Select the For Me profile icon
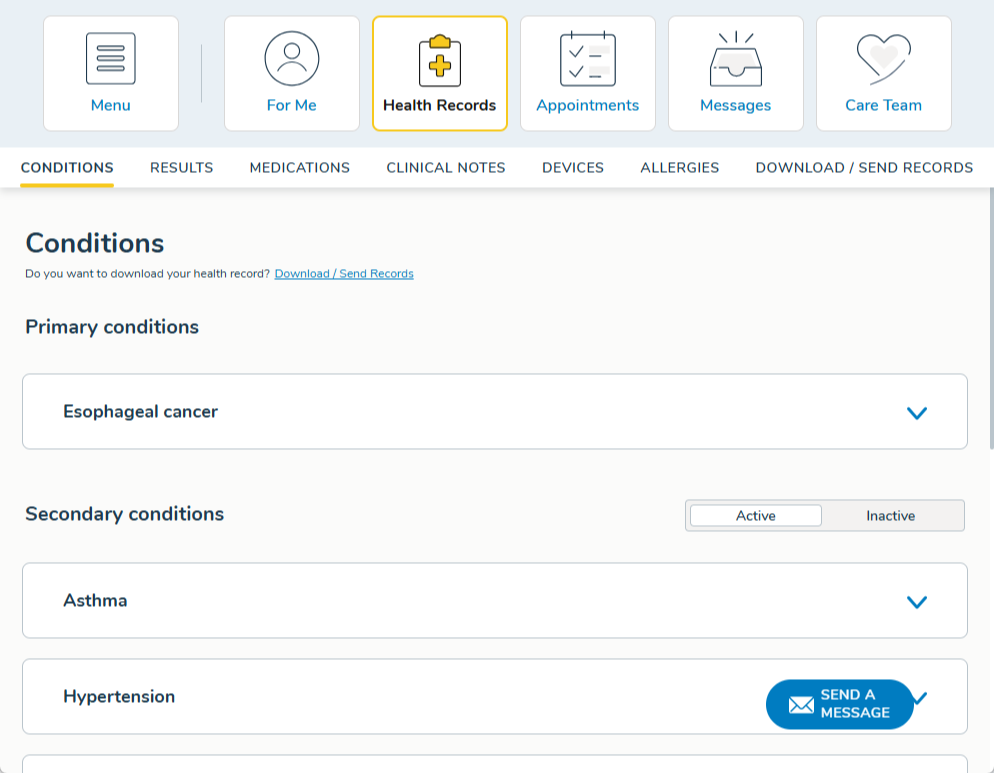The width and height of the screenshot is (994, 773). pos(291,58)
